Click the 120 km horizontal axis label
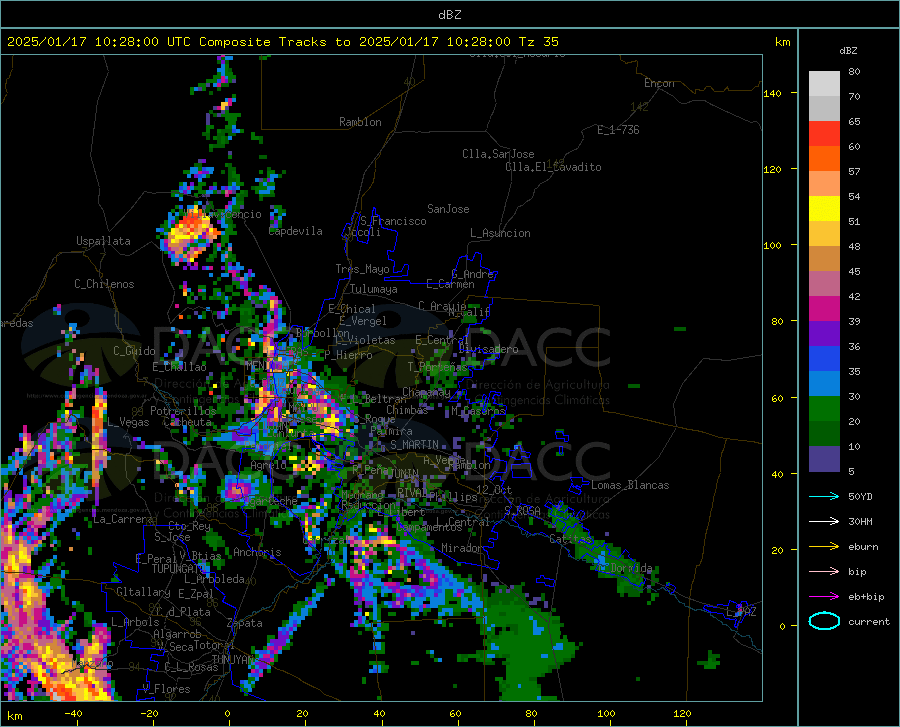Image resolution: width=900 pixels, height=727 pixels. [x=682, y=713]
